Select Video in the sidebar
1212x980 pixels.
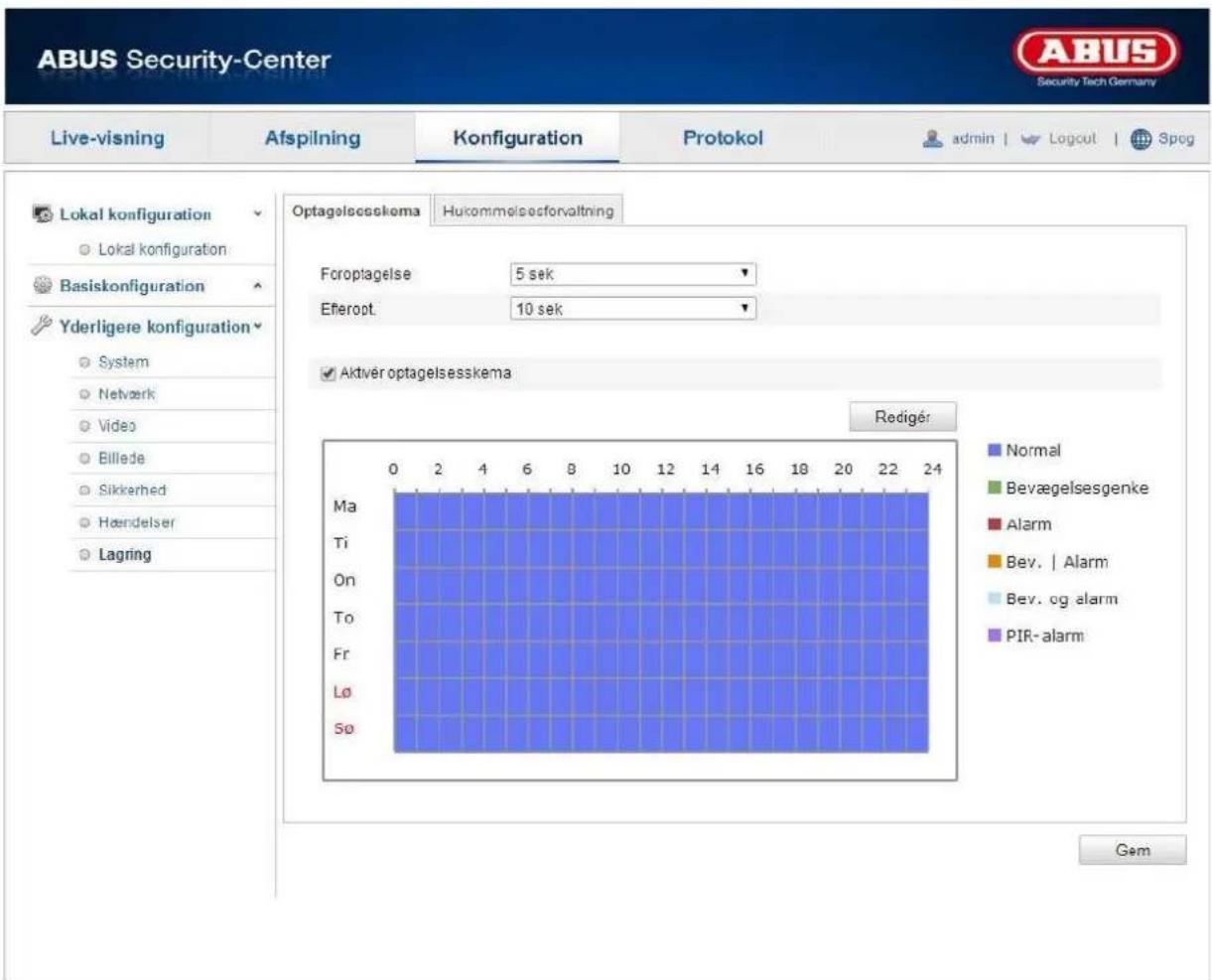point(117,426)
